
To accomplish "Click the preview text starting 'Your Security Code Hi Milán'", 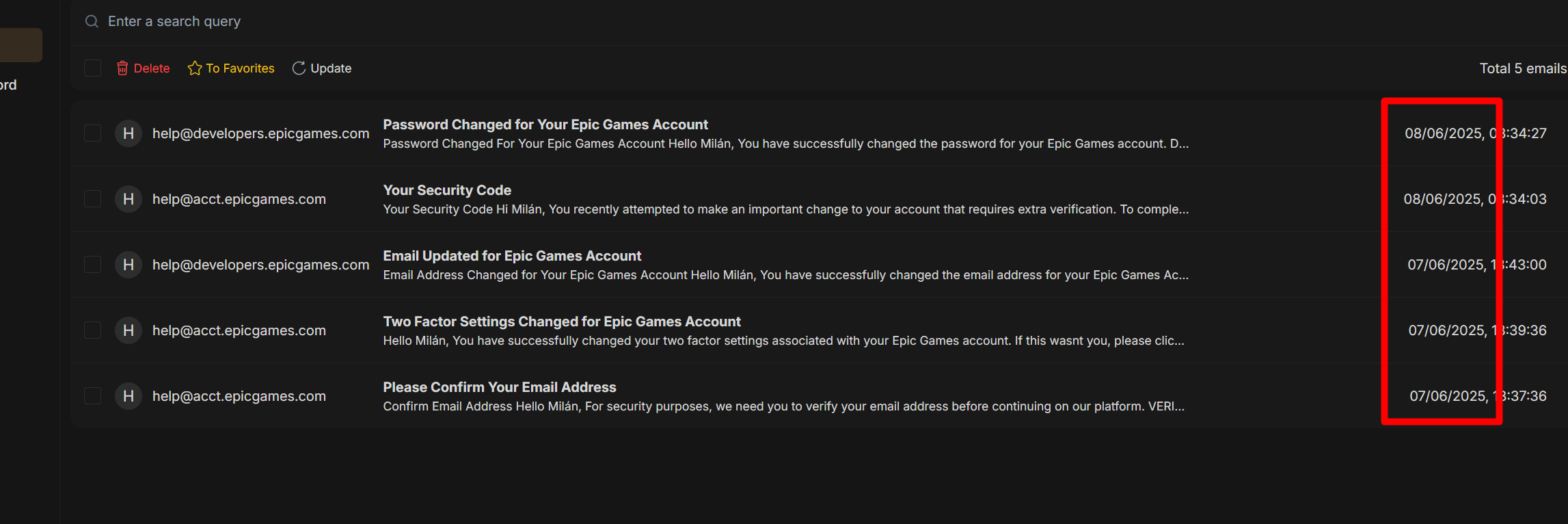I will (x=786, y=209).
